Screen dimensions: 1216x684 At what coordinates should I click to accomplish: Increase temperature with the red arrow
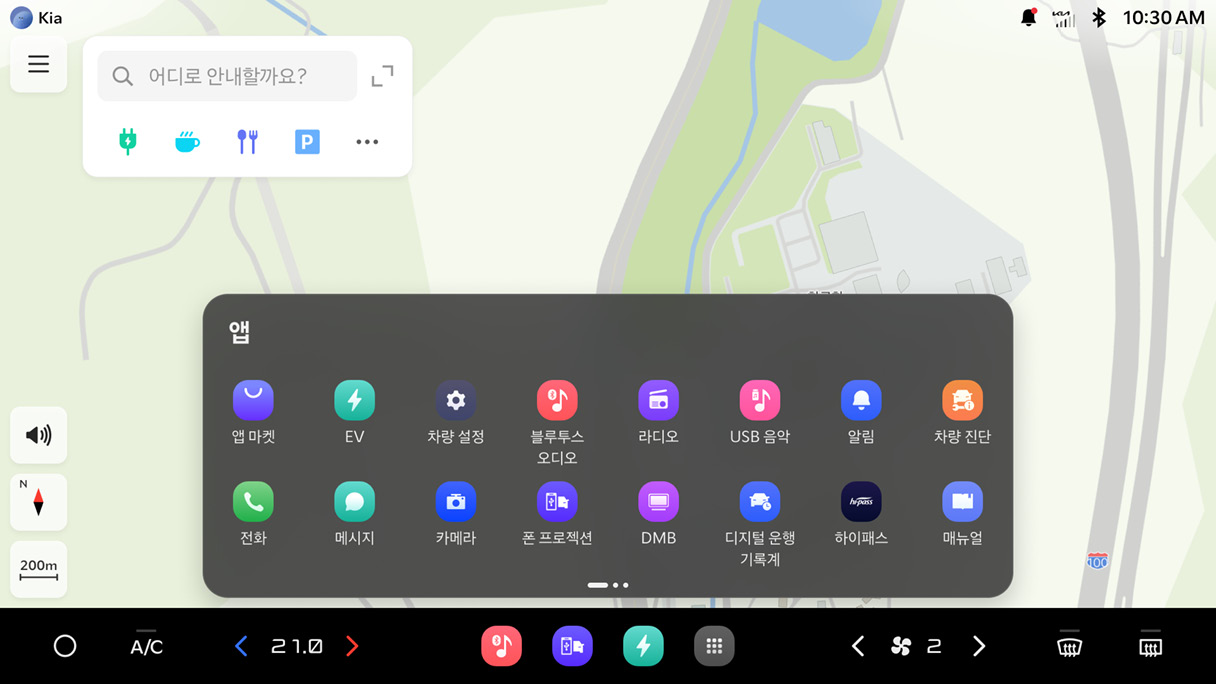[352, 646]
